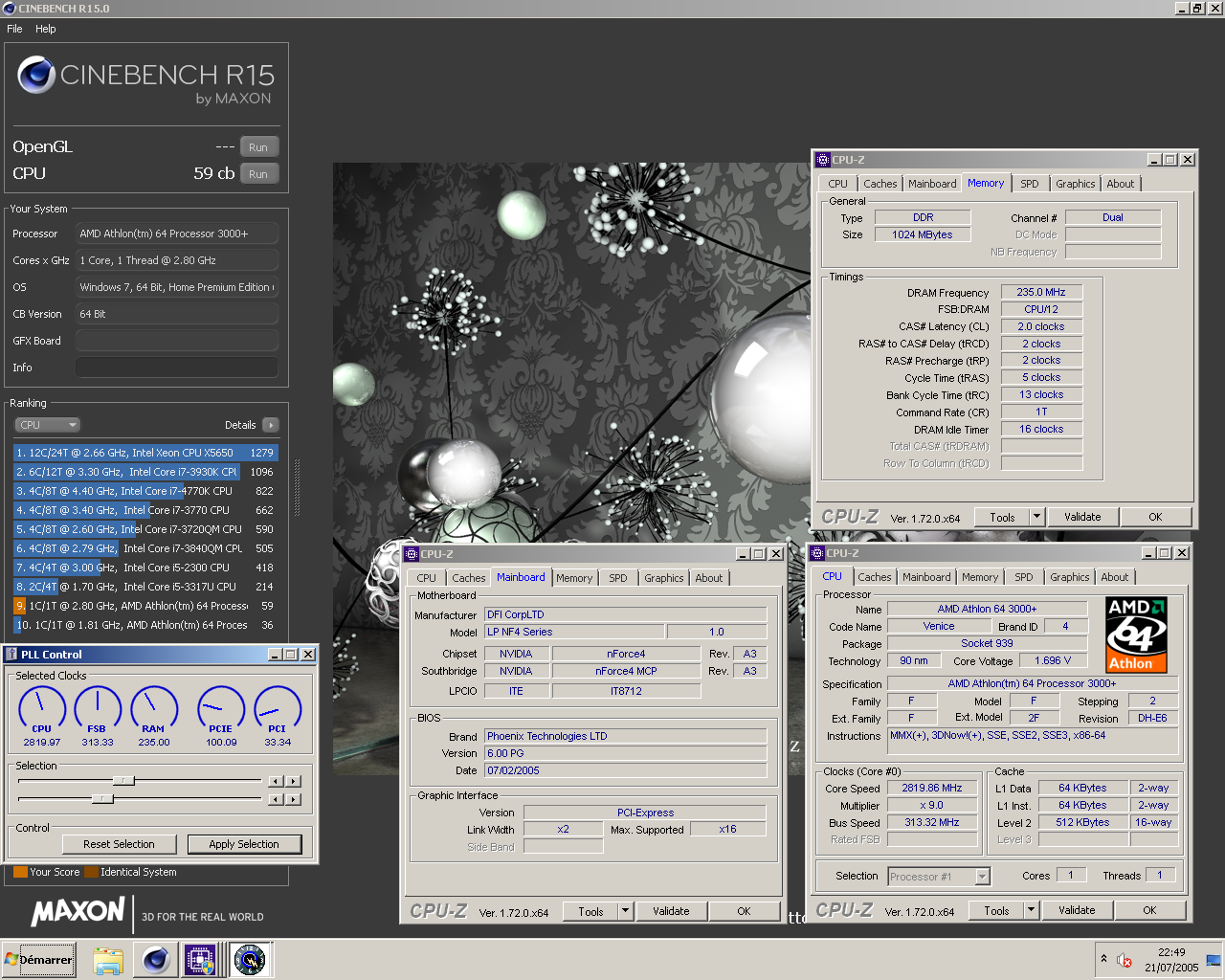
Task: Click the Cinebench title bar icon
Action: coord(10,9)
